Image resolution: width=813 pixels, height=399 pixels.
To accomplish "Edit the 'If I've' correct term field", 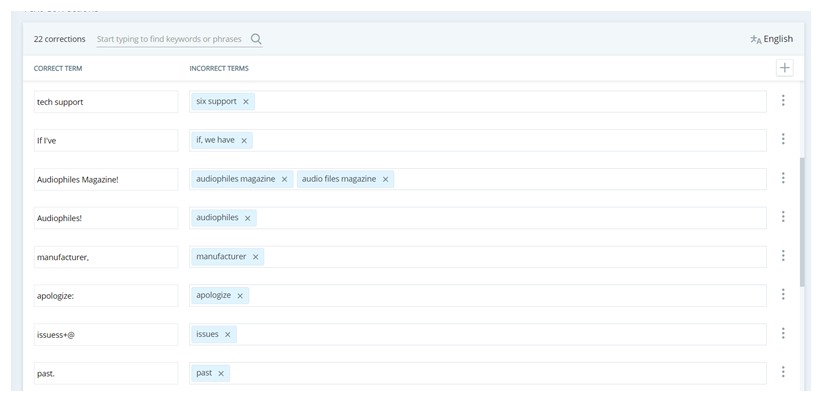I will point(106,140).
